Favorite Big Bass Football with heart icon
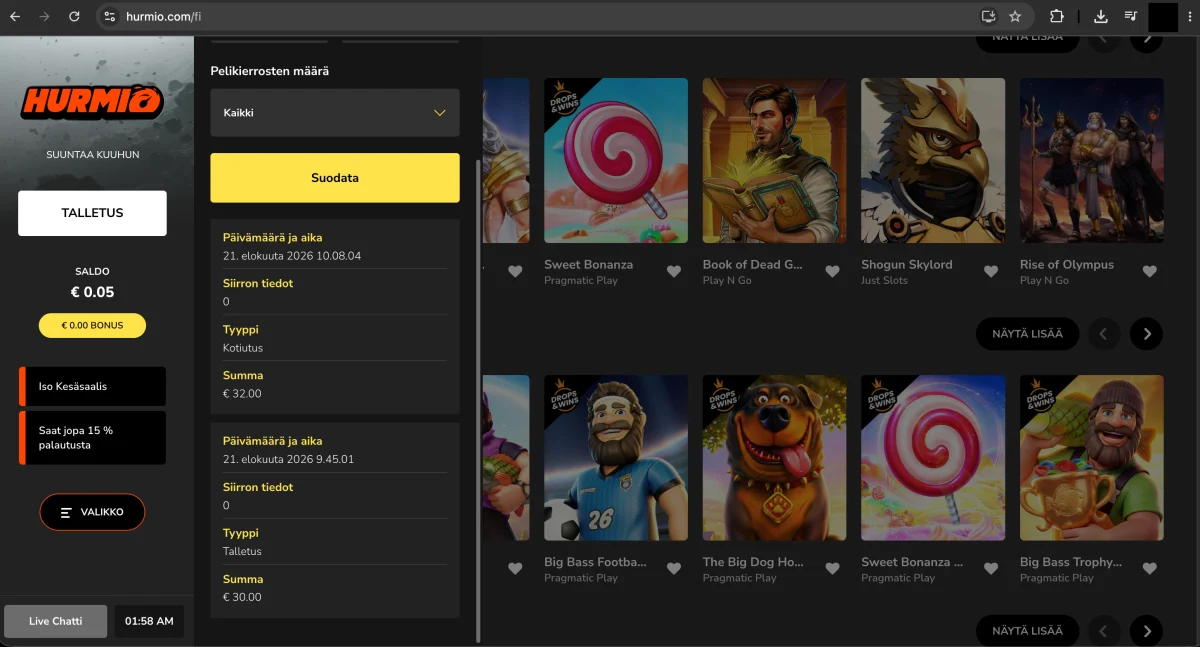Image resolution: width=1200 pixels, height=647 pixels. coord(674,568)
